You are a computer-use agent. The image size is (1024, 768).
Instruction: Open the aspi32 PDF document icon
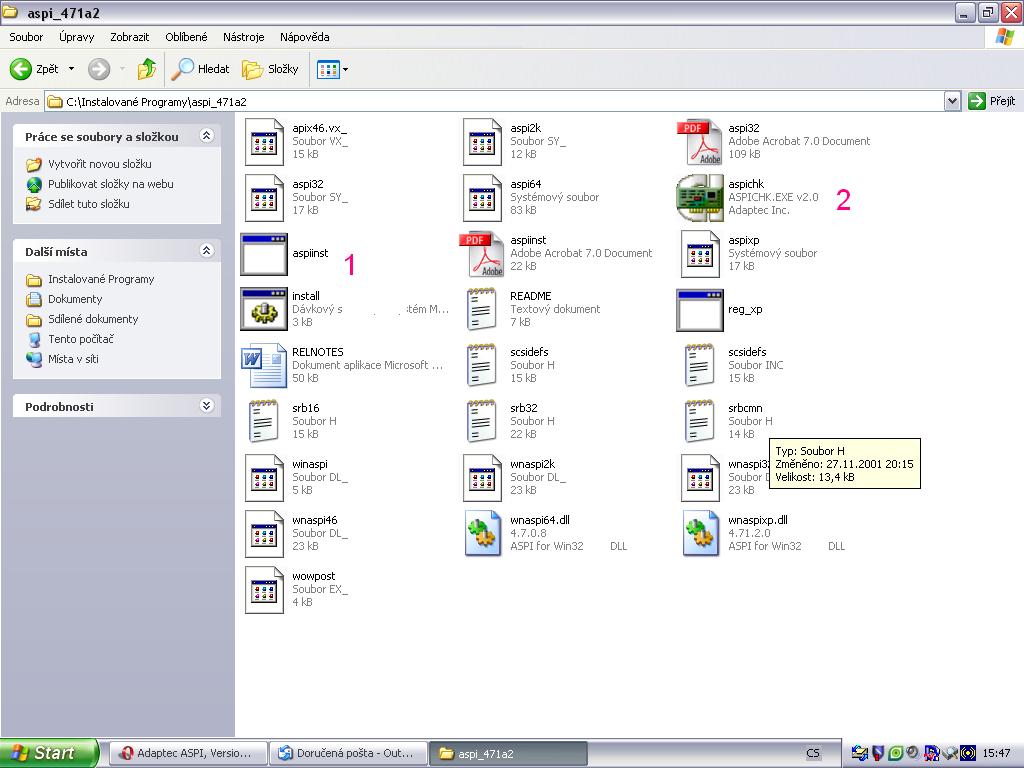tap(699, 142)
